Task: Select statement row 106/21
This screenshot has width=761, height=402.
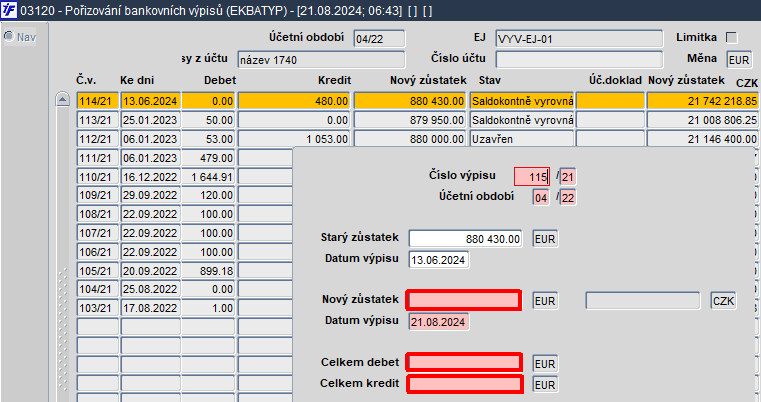Action: click(184, 252)
